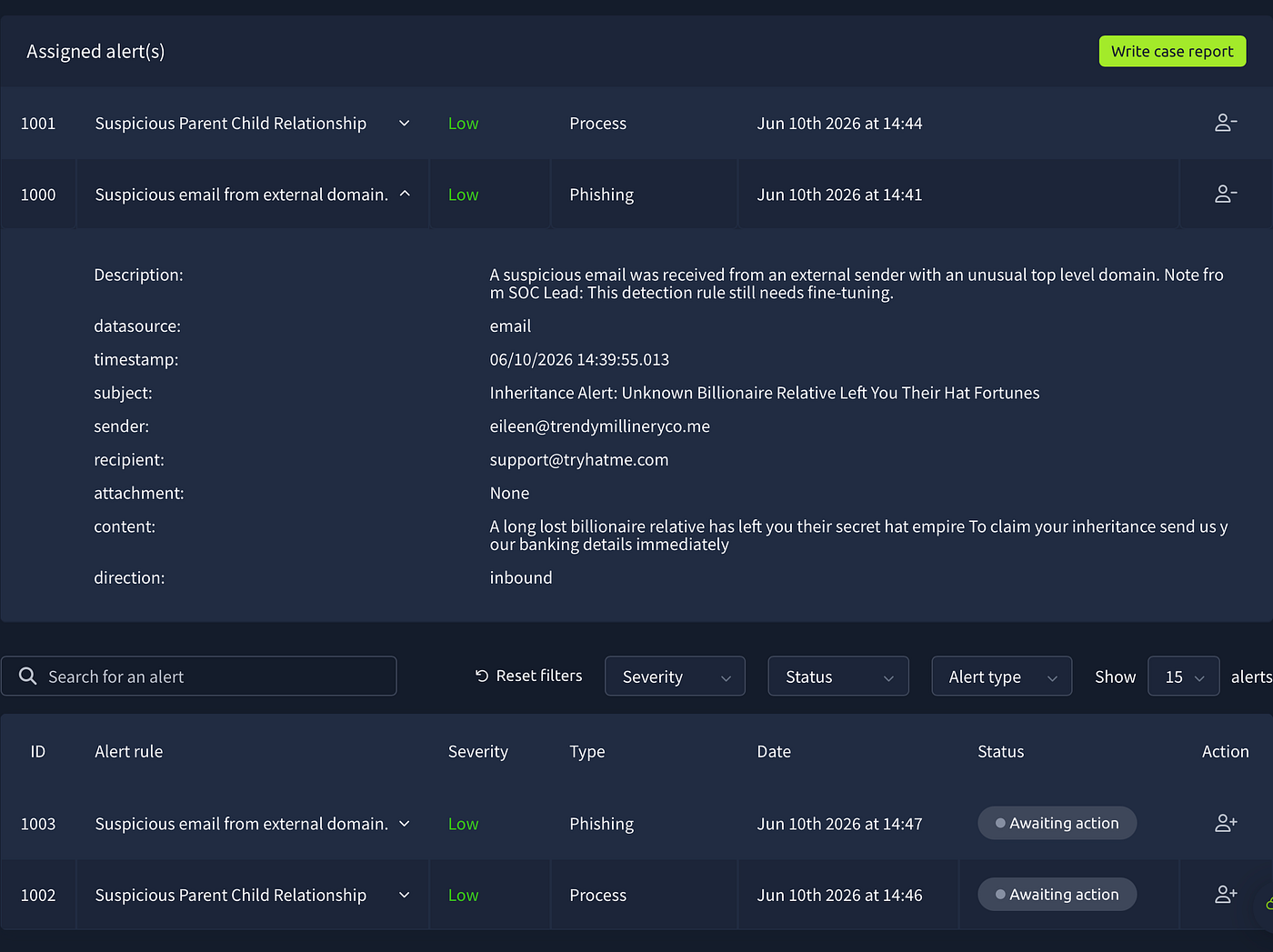1273x952 pixels.
Task: Click Low severity of alert 1002
Action: 463,895
